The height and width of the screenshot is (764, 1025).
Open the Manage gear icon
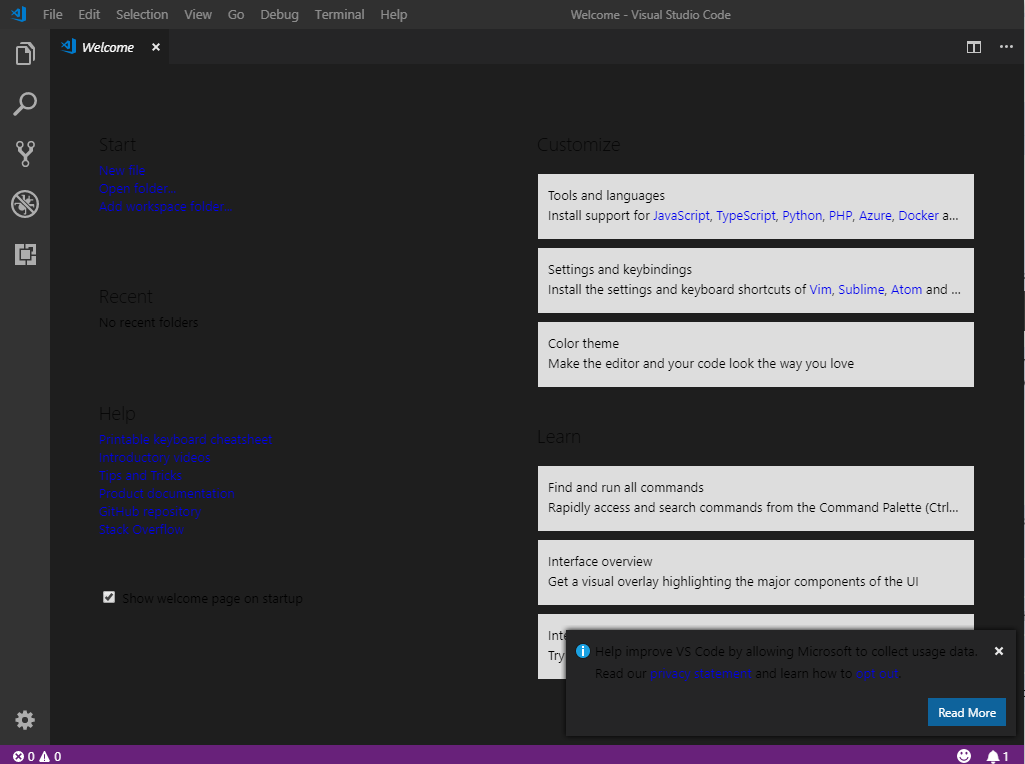25,720
